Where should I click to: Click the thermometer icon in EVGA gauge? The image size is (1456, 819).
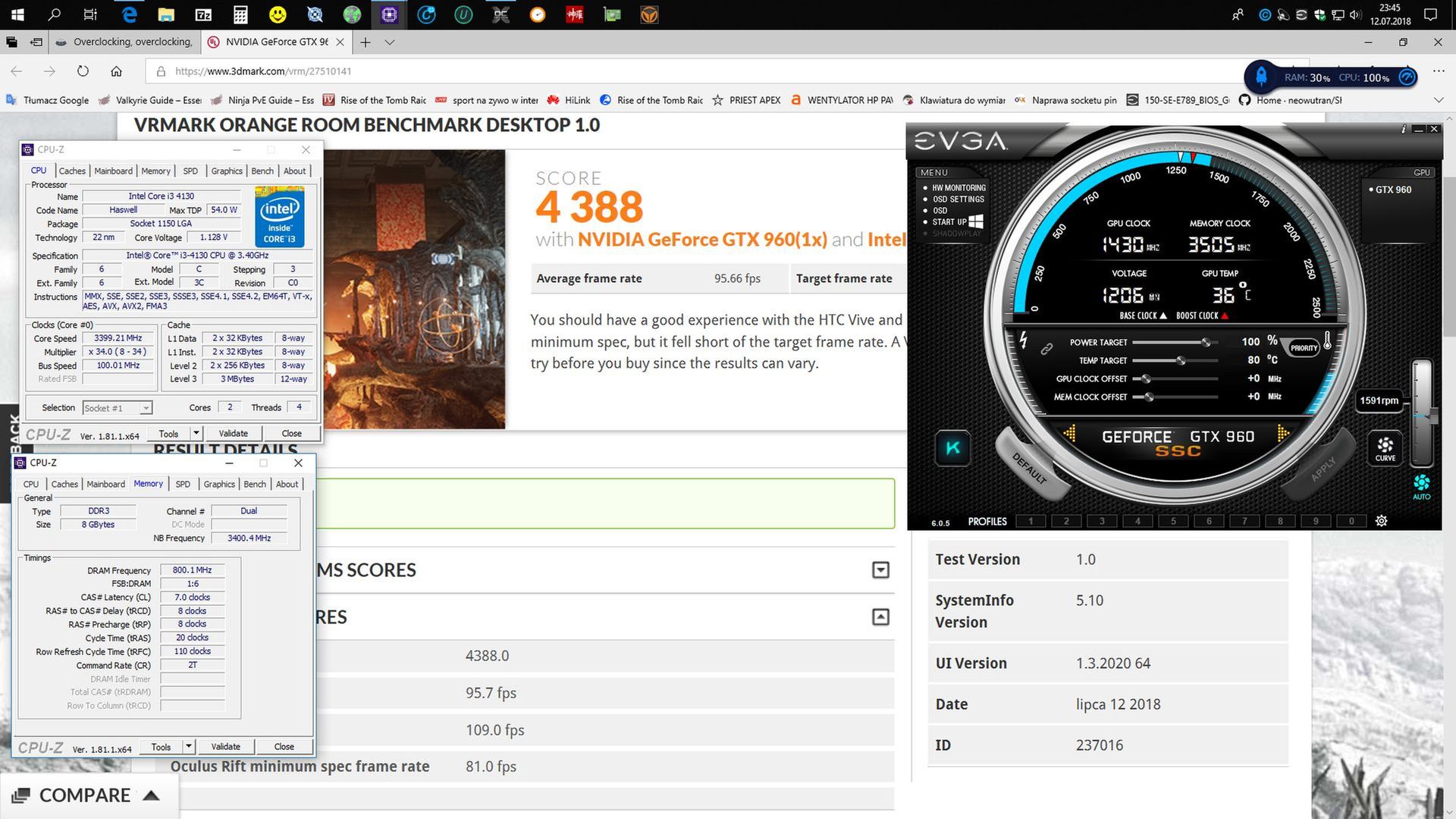[1327, 340]
